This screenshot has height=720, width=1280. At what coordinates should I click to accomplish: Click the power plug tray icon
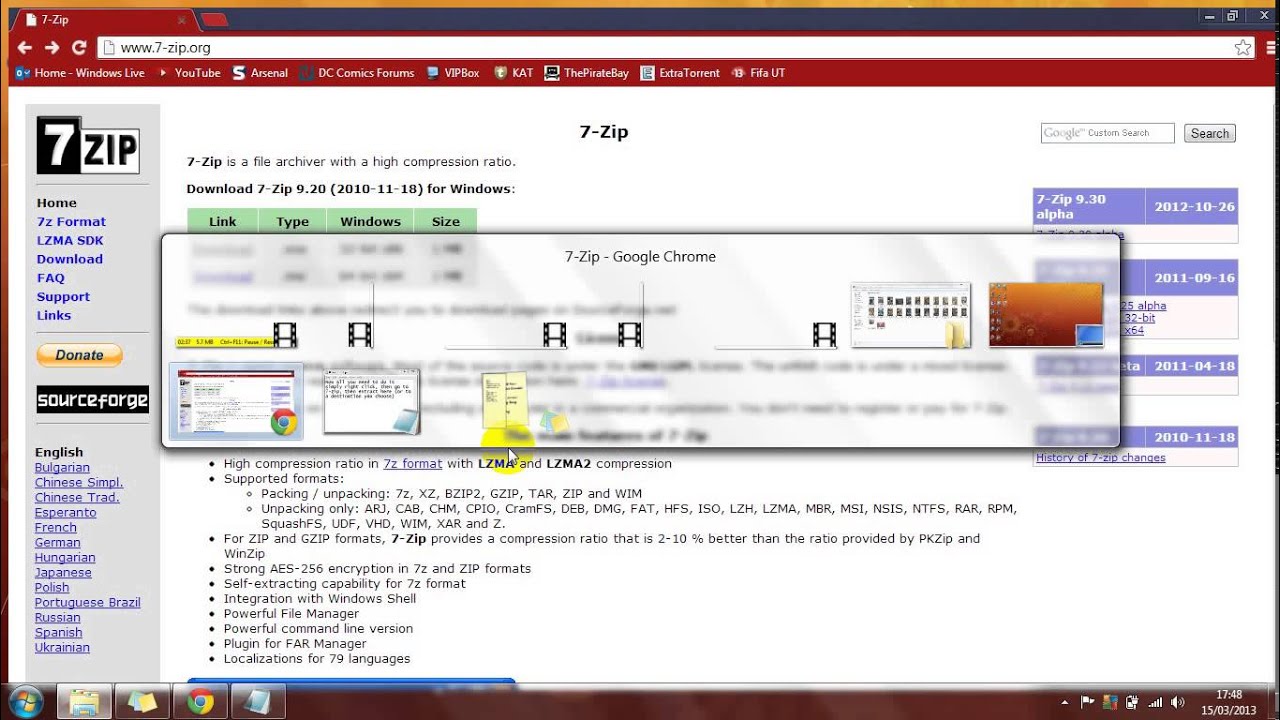pos(1132,702)
